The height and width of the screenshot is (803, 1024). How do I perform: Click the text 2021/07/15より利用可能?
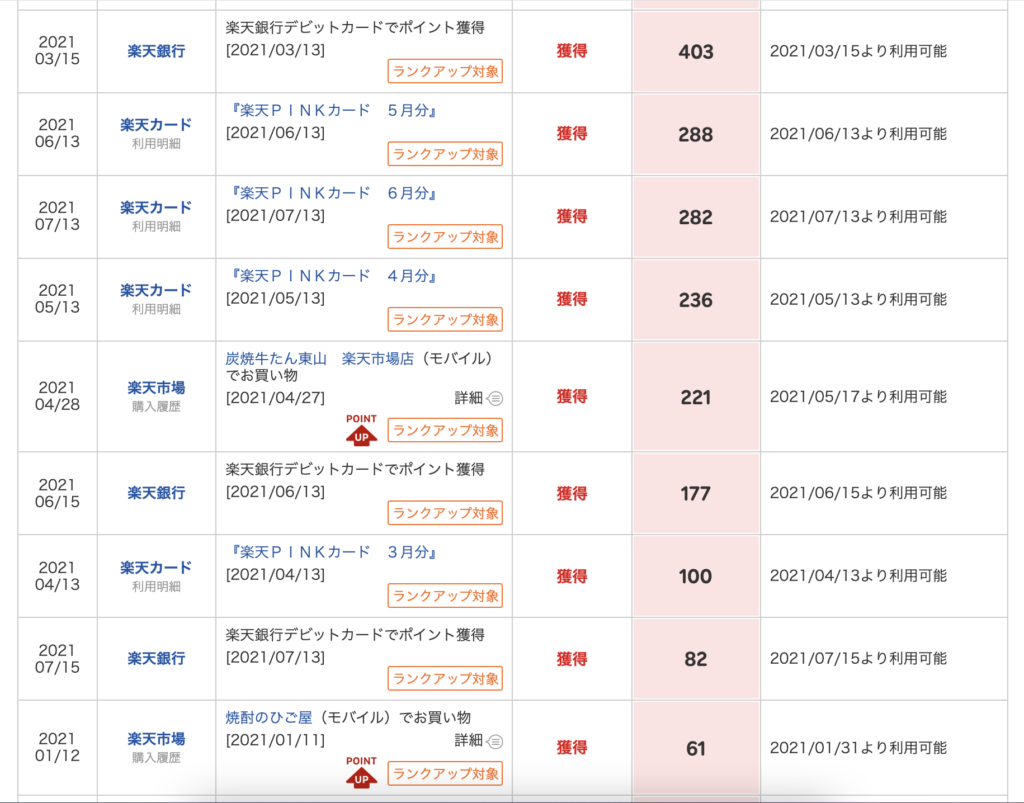pos(858,658)
